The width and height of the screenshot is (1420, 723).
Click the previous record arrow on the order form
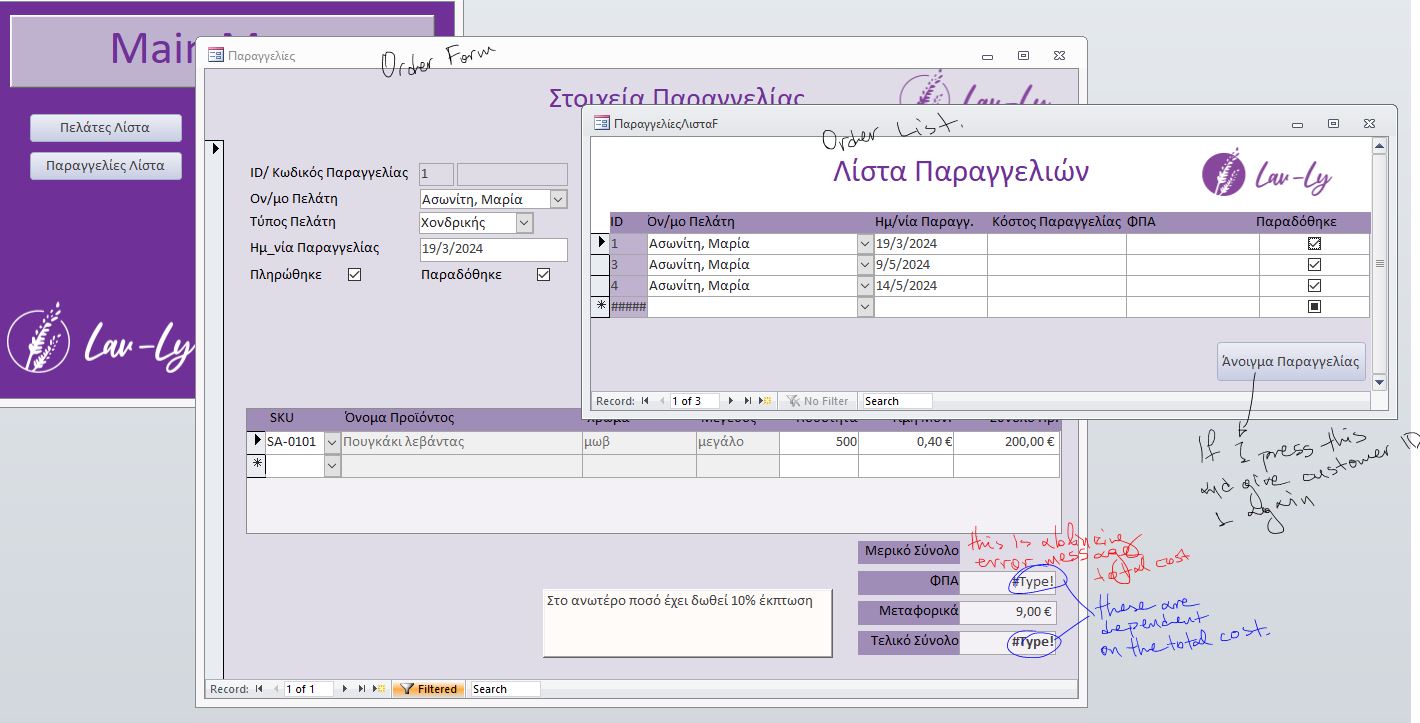pos(277,688)
